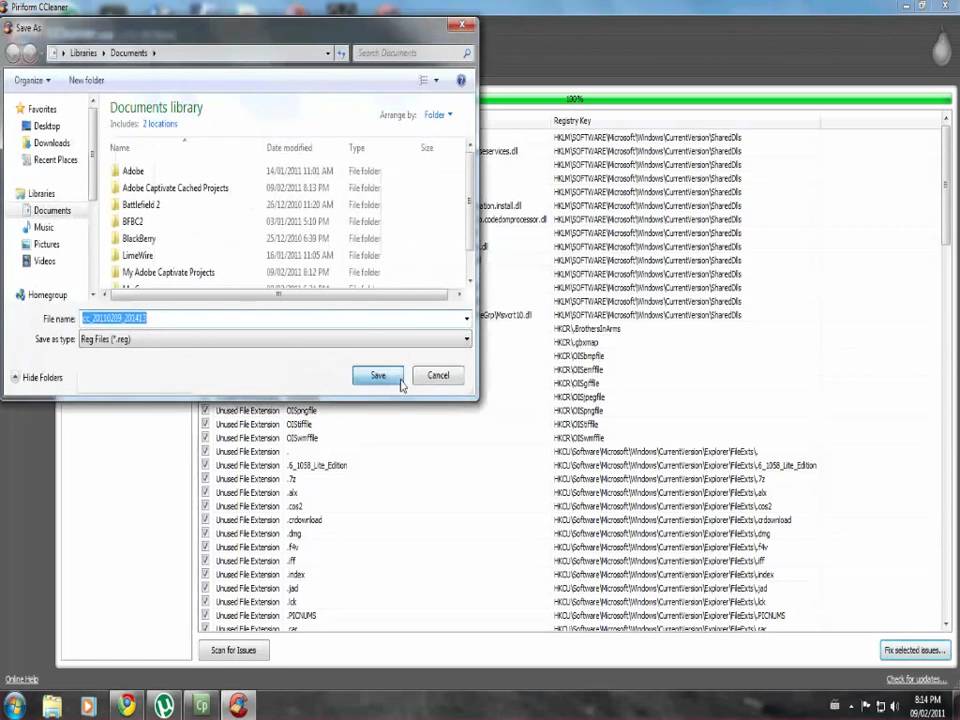Viewport: 960px width, 720px height.
Task: Select Documents library in navigation pane
Action: (x=47, y=211)
